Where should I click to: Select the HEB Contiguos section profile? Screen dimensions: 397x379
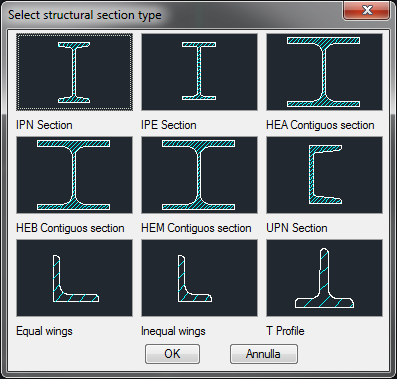(x=74, y=175)
